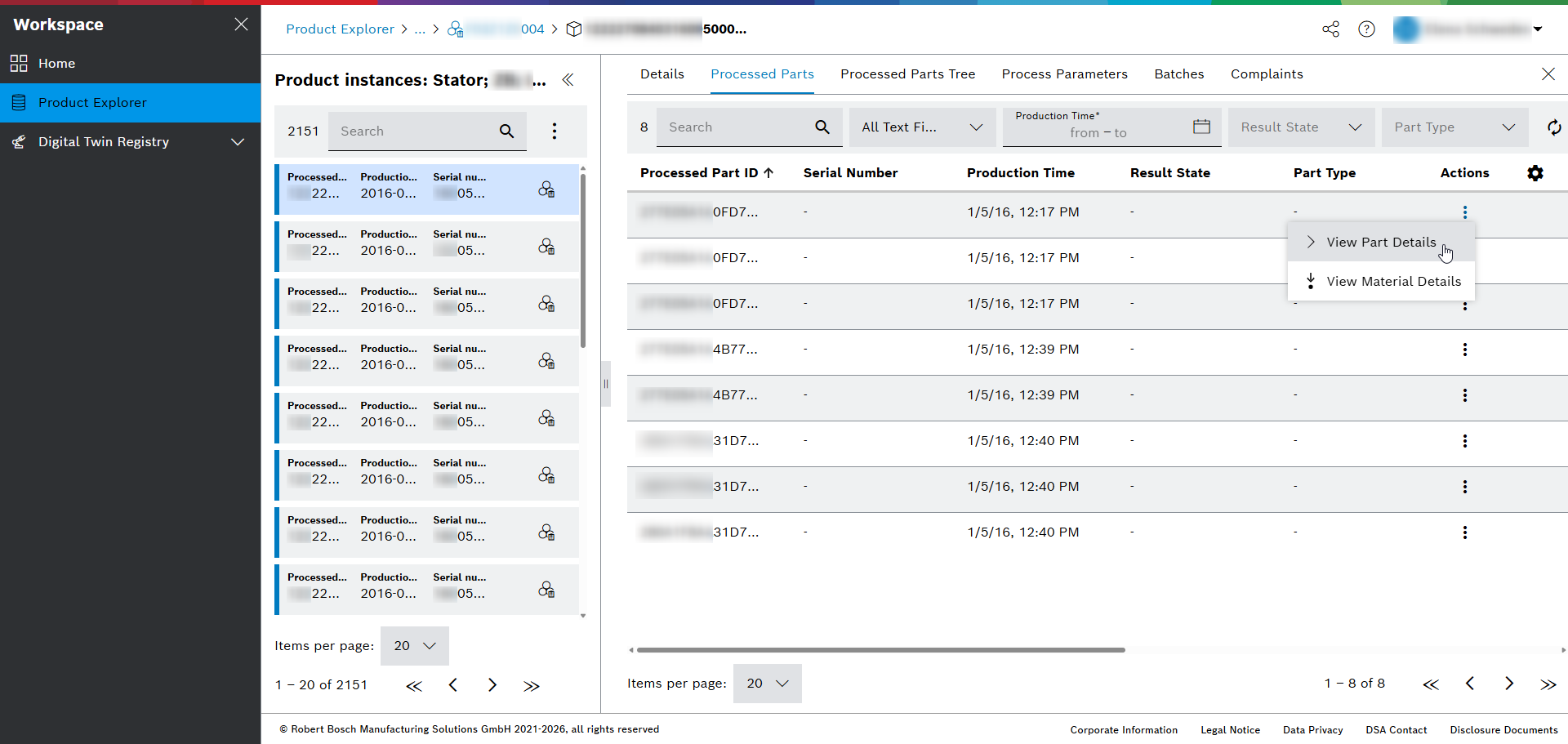Screen dimensions: 1568x744
Task: Open Legal Notice footer link
Action: tap(1230, 730)
